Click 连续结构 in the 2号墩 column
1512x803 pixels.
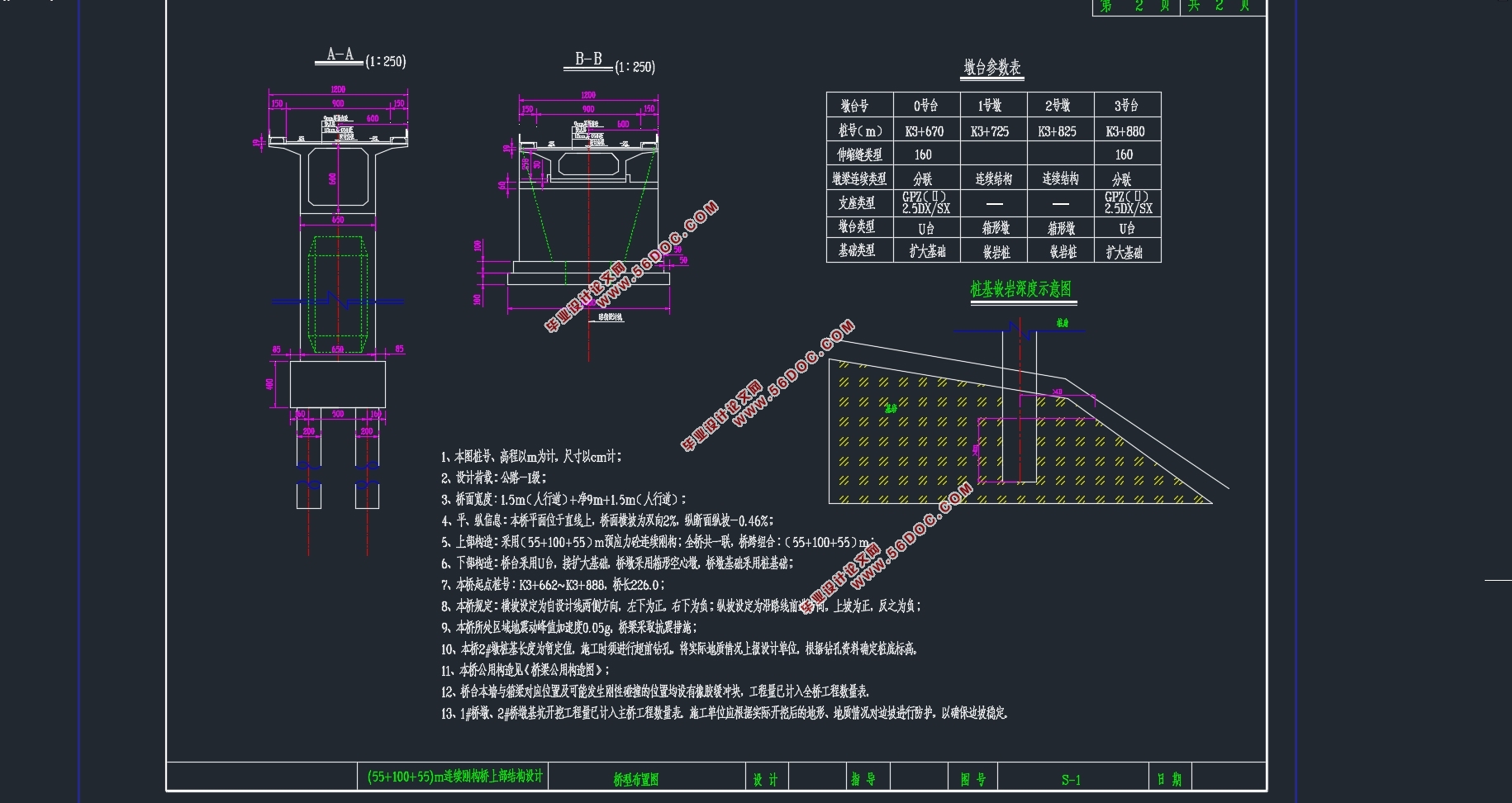1060,178
